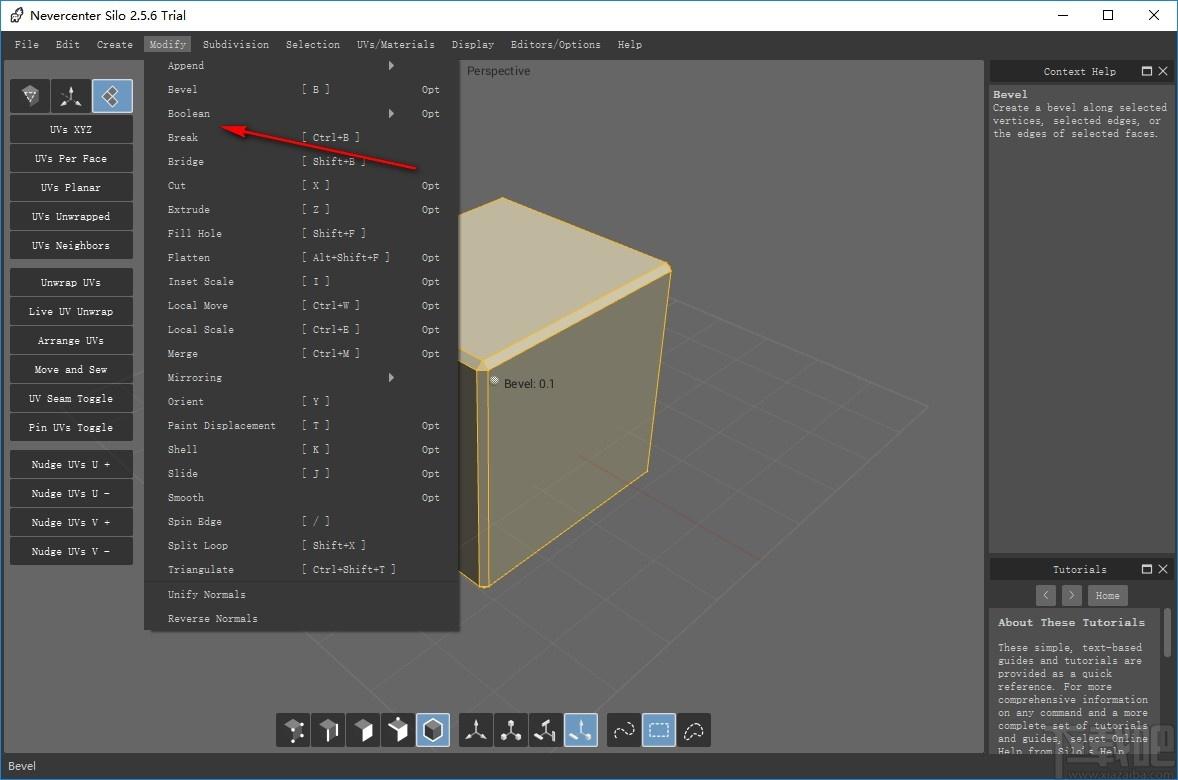The image size is (1178, 780).
Task: Open Bevel options via Opt
Action: click(430, 89)
